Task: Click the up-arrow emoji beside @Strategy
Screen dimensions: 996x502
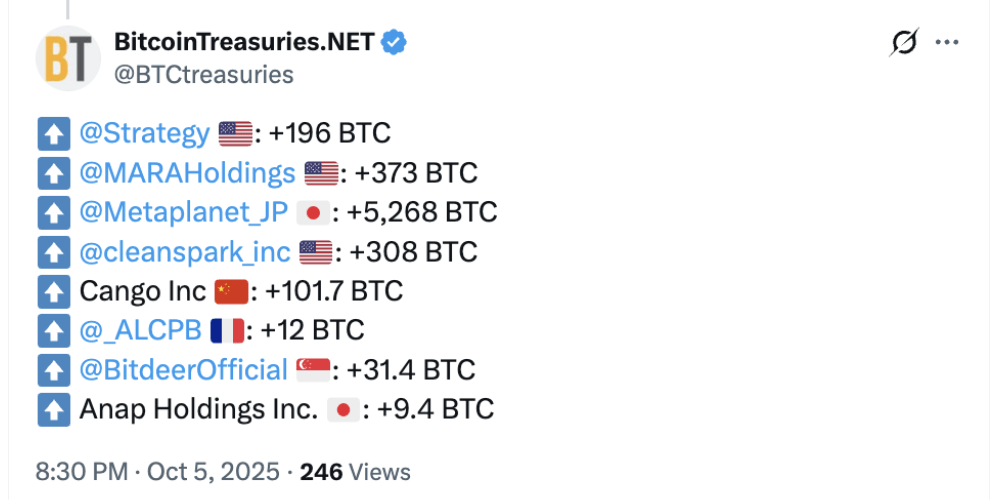Action: [52, 134]
